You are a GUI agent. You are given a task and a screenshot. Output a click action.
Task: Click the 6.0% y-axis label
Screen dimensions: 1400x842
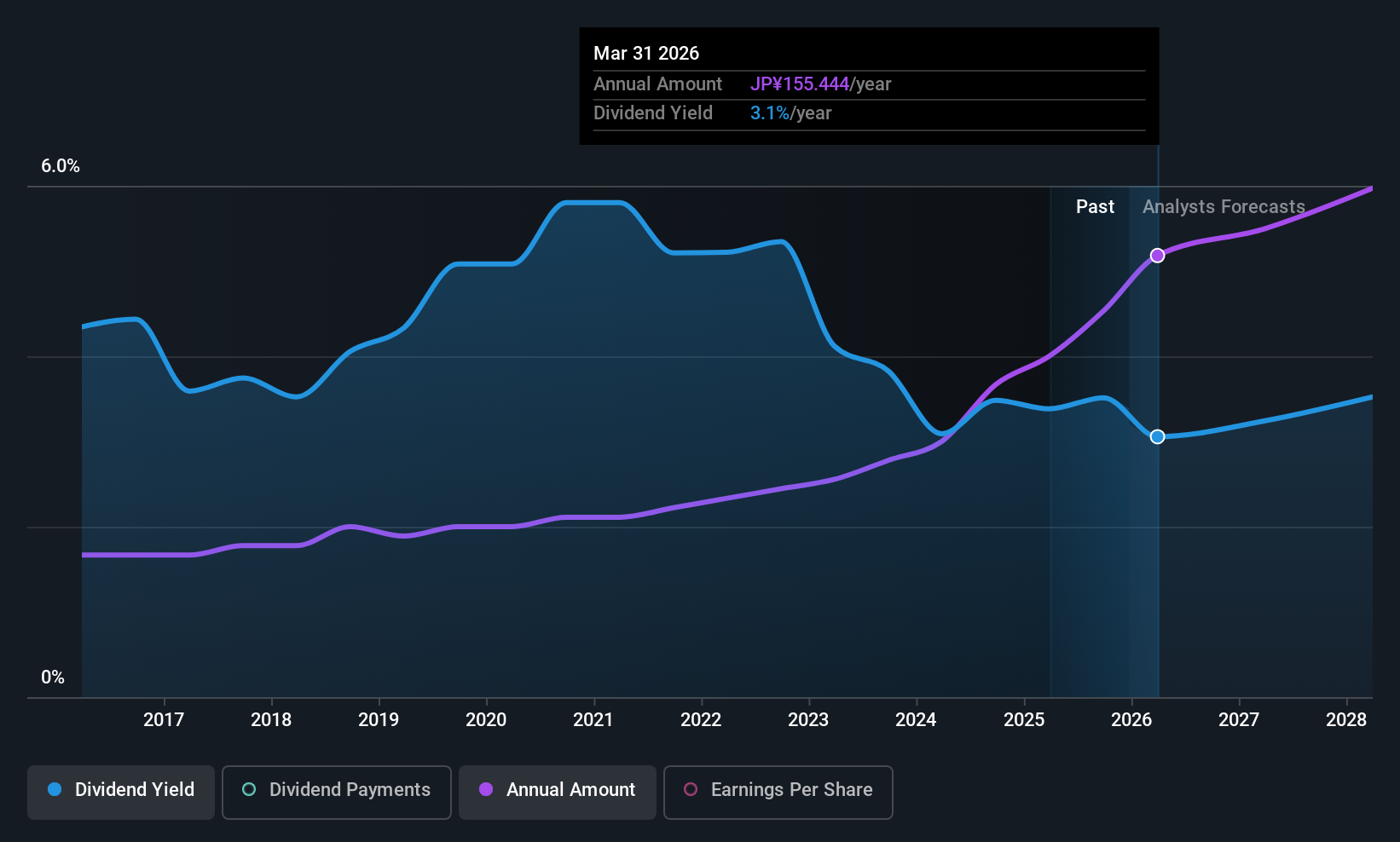coord(61,166)
